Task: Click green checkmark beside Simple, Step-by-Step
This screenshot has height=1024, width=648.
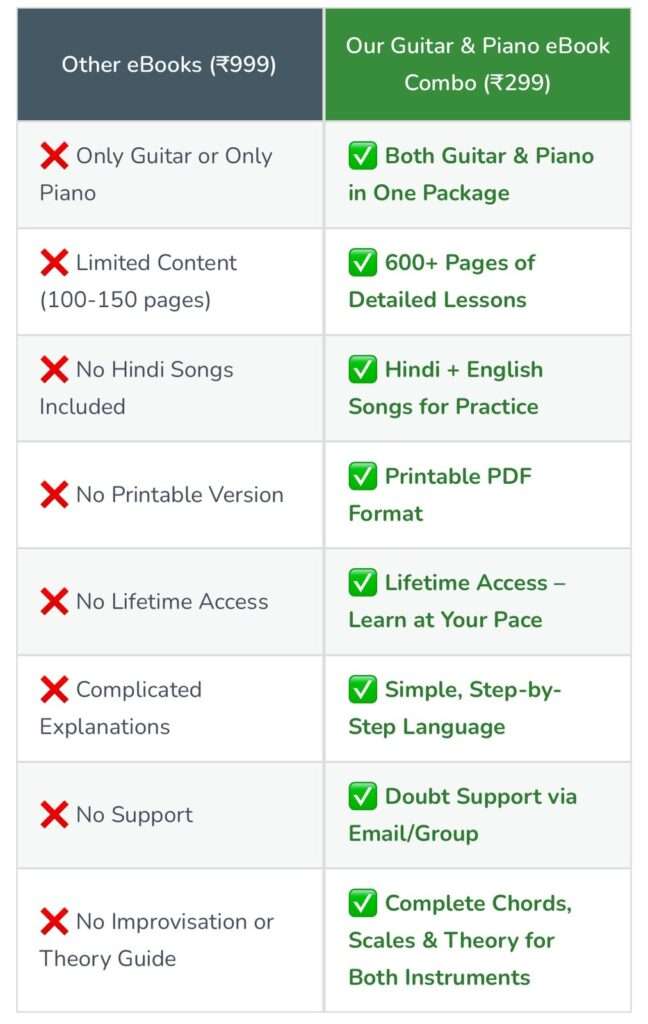Action: coord(362,690)
